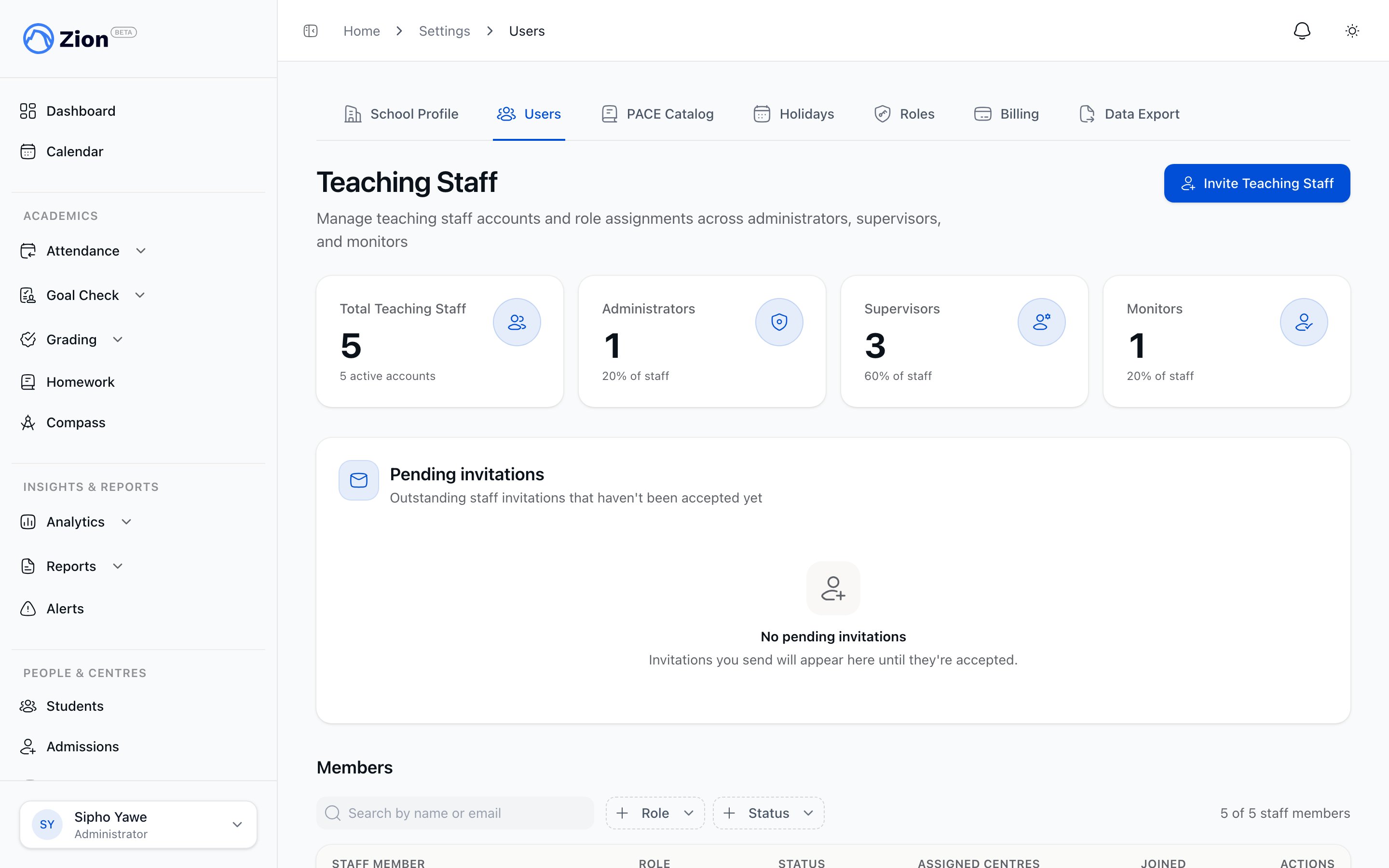Expand the Goal Check submenu chevron
The image size is (1389, 868).
[140, 295]
